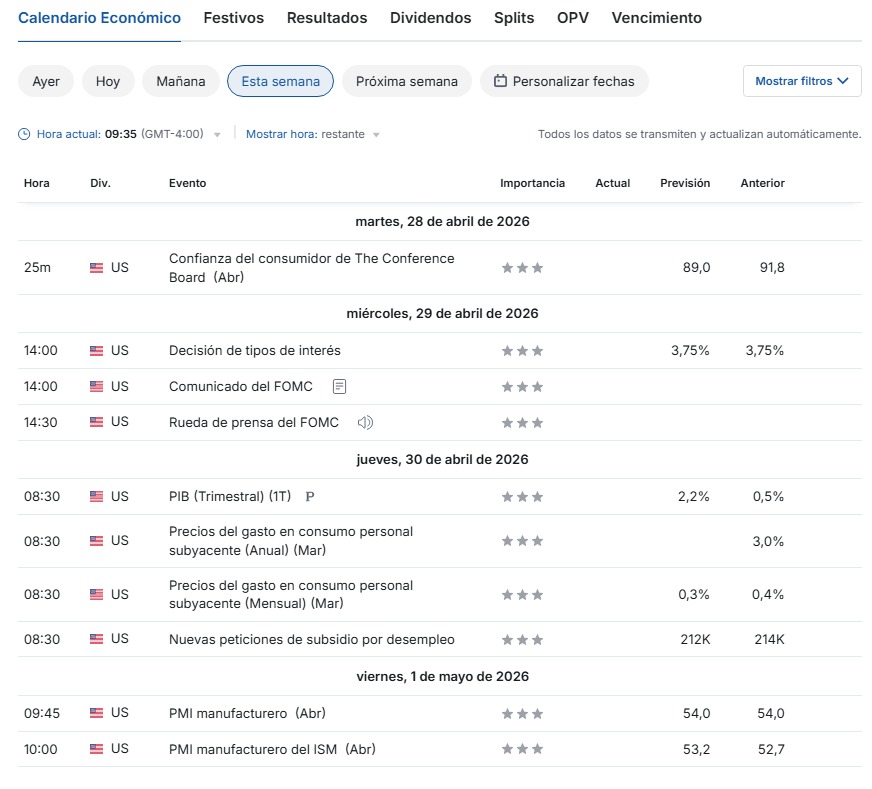Click the preliminary P icon beside PIB (Trimestral)
The height and width of the screenshot is (789, 872).
(x=310, y=497)
